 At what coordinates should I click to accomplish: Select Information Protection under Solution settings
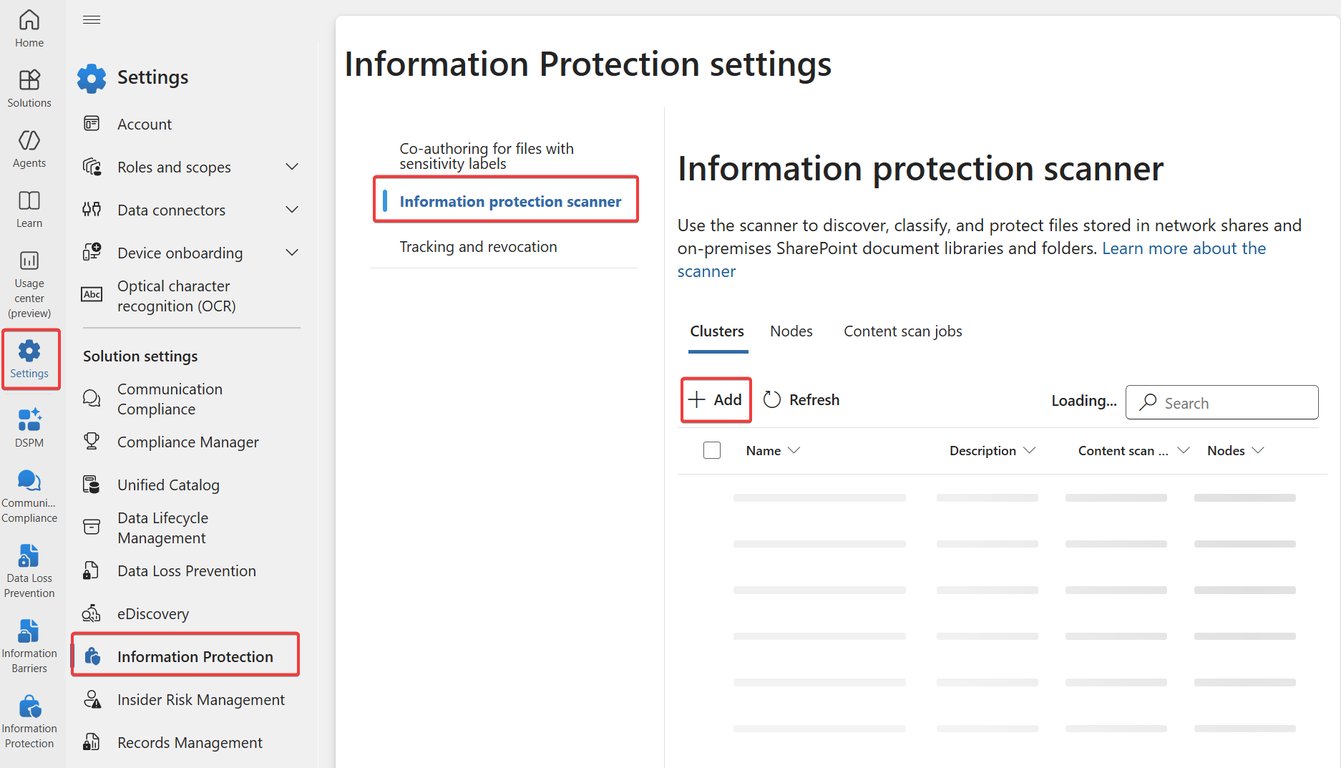tap(186, 656)
